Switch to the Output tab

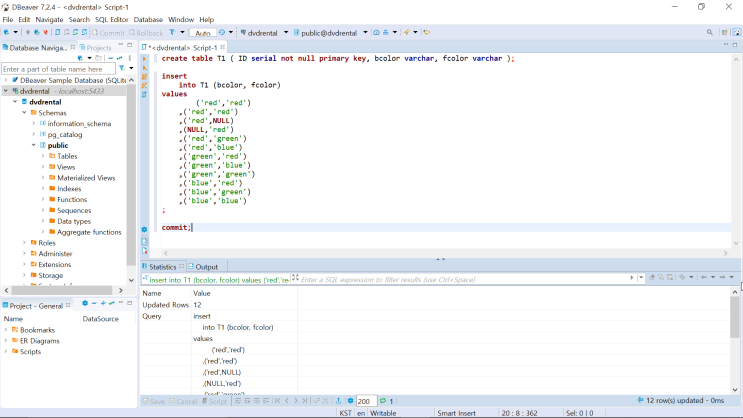[x=203, y=267]
